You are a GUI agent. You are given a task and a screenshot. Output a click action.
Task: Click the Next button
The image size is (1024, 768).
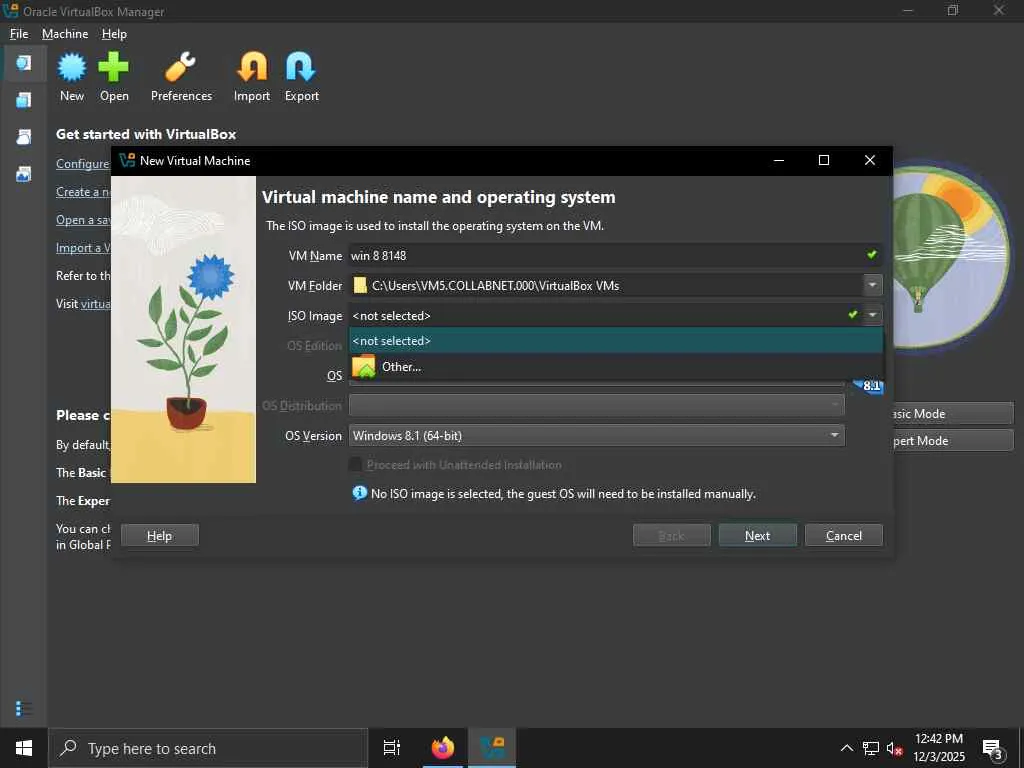point(758,536)
